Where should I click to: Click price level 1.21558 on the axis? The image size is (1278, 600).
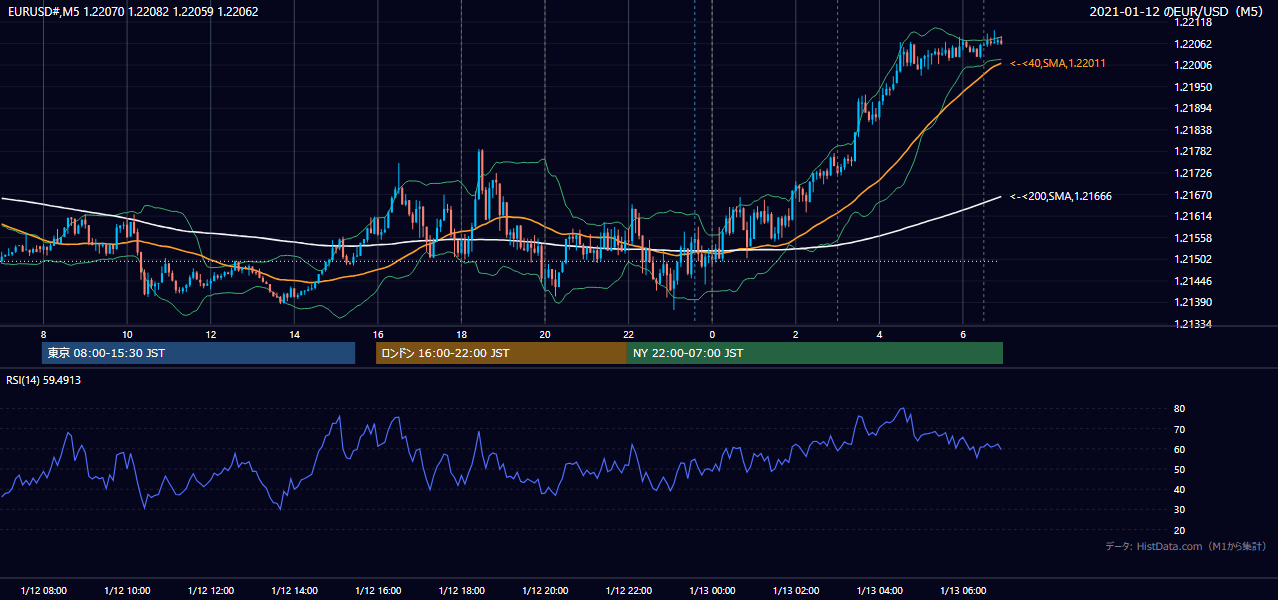click(1193, 238)
